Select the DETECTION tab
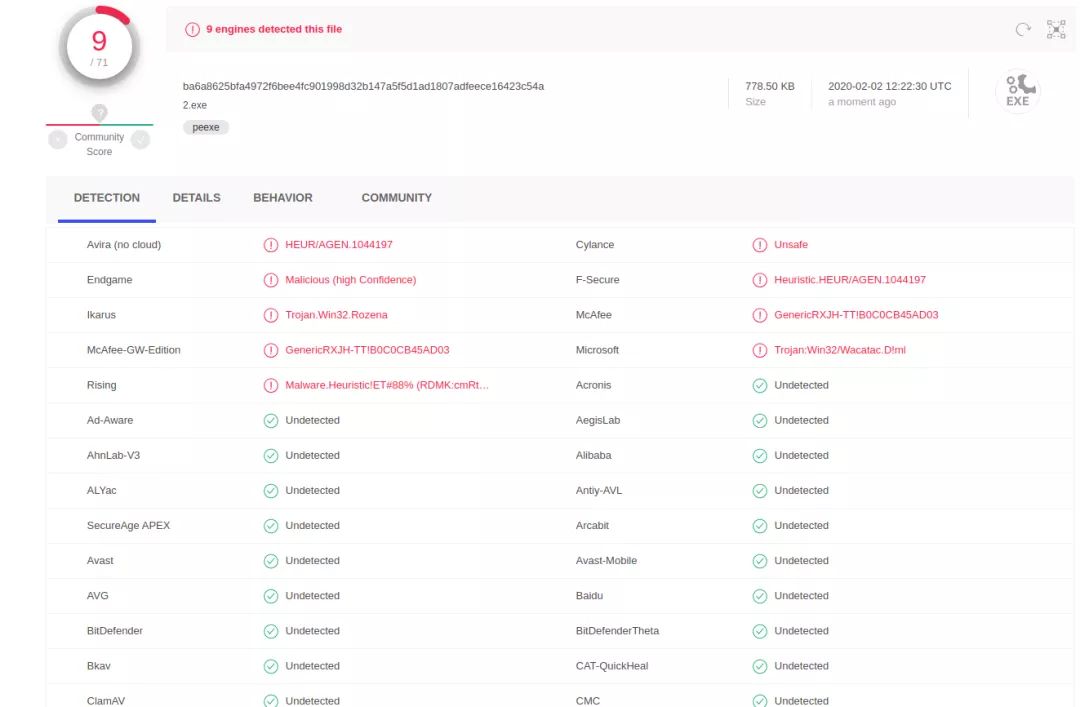Viewport: 1080px width, 707px height. (107, 198)
